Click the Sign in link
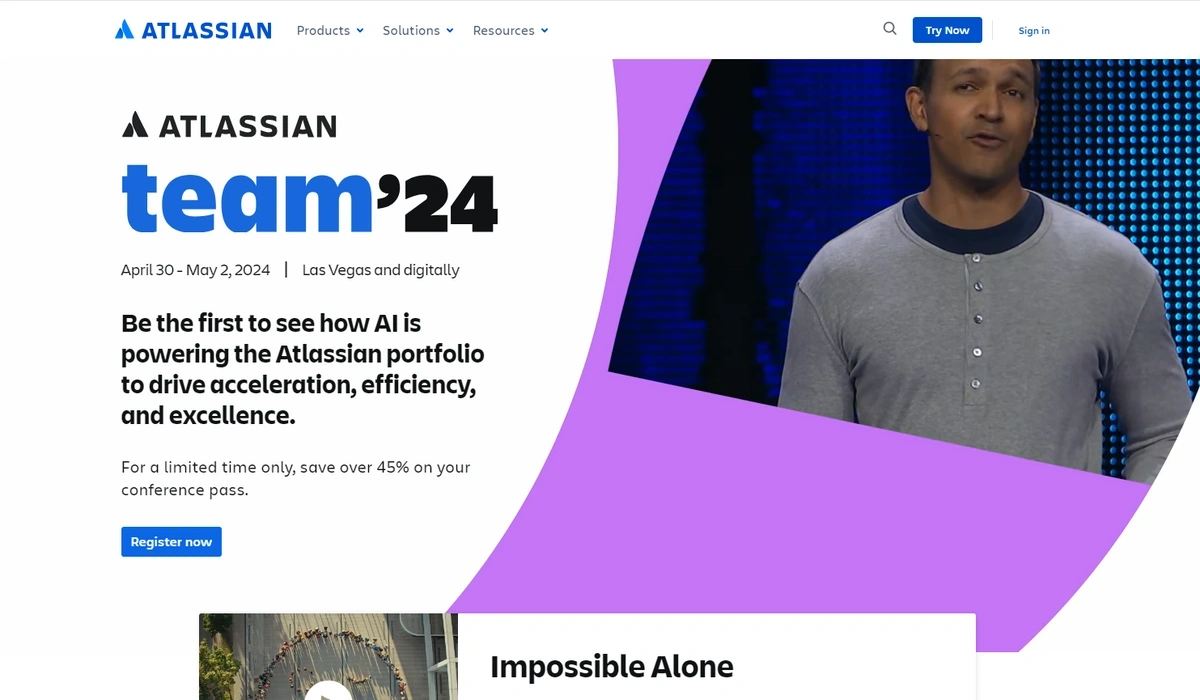The width and height of the screenshot is (1200, 700). coord(1034,31)
